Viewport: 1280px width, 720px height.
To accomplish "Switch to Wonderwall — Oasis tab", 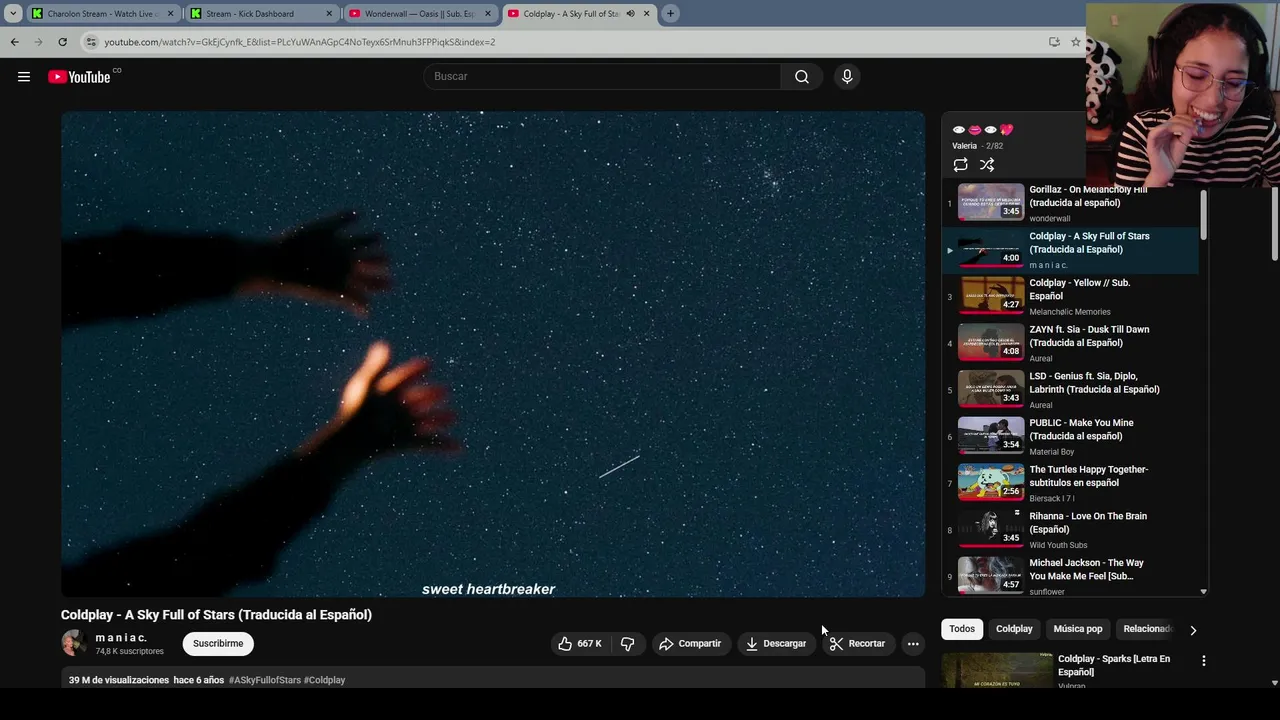I will point(420,14).
